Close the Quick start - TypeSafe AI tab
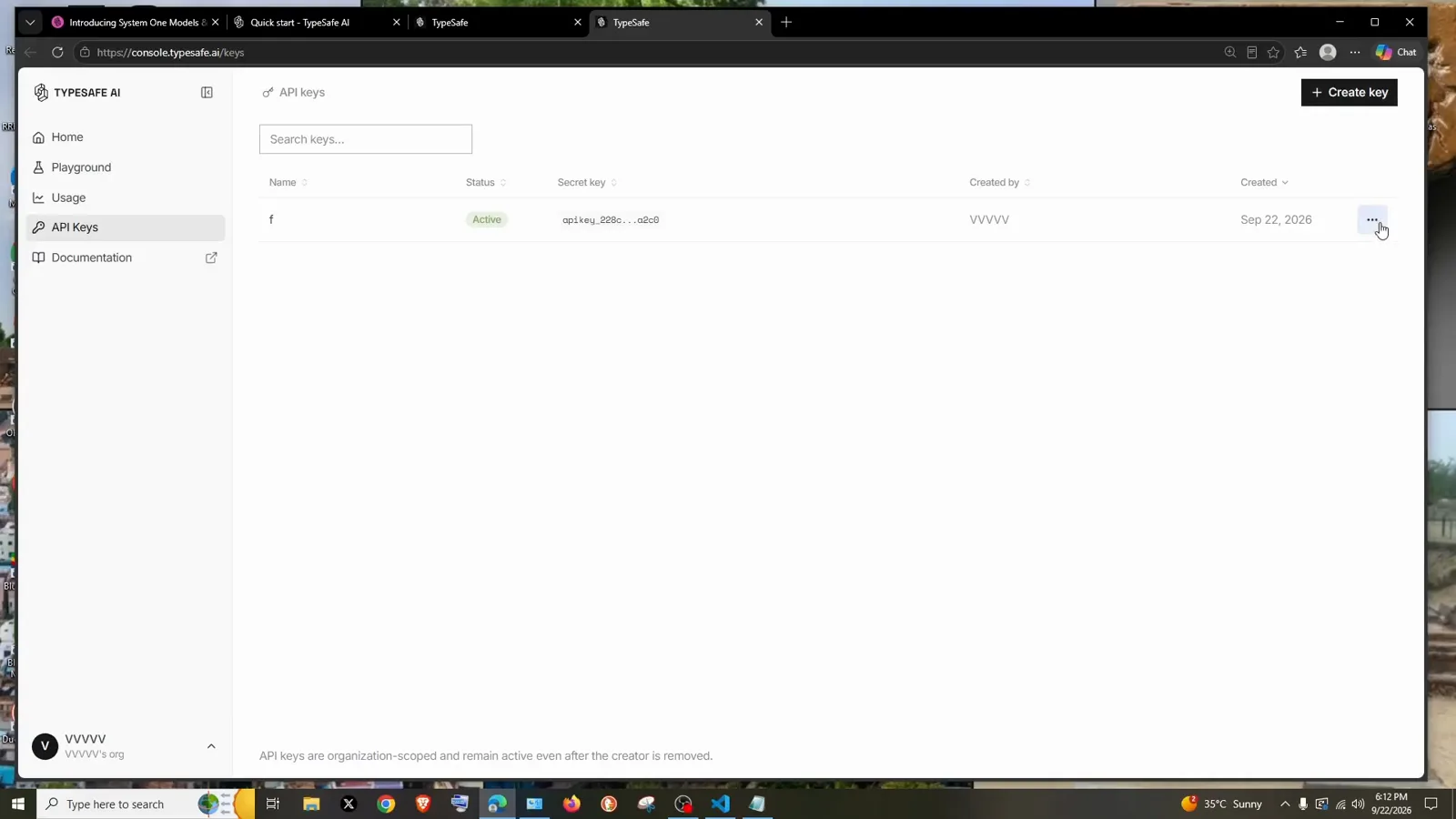Screen dimensions: 1456x819 396,22
